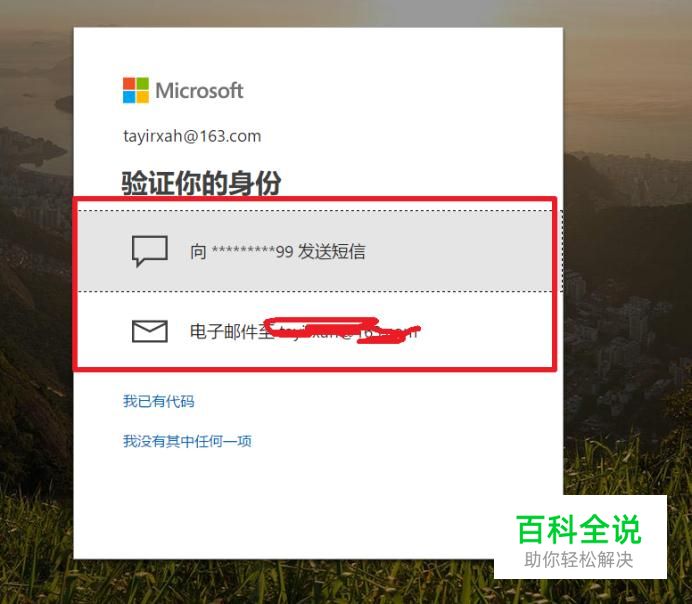This screenshot has width=692, height=604.
Task: Open the 我没有其中任何一项 link
Action: [x=187, y=441]
